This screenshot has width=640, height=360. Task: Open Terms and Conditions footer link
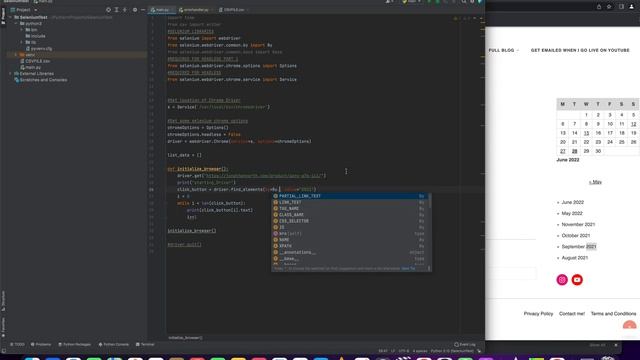pyautogui.click(x=613, y=313)
